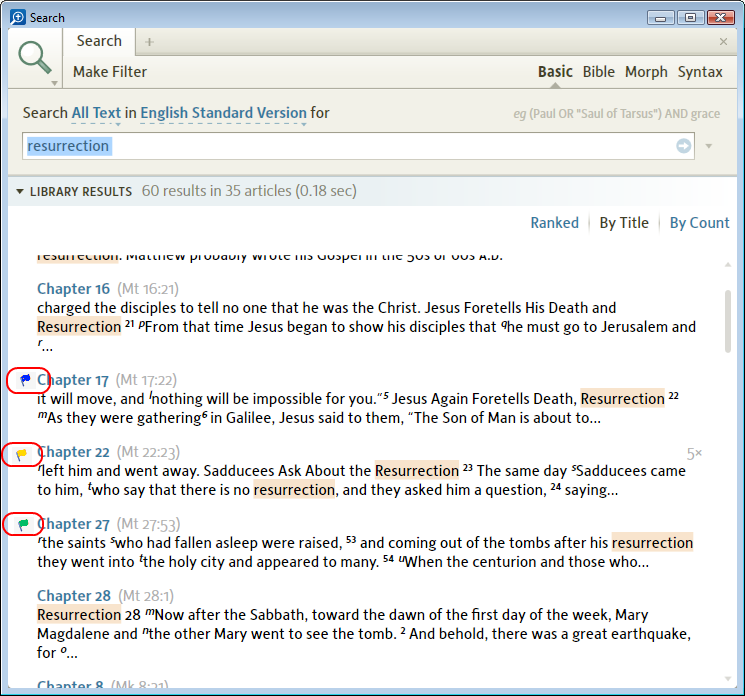Click the magnifying glass search icon

[x=35, y=57]
